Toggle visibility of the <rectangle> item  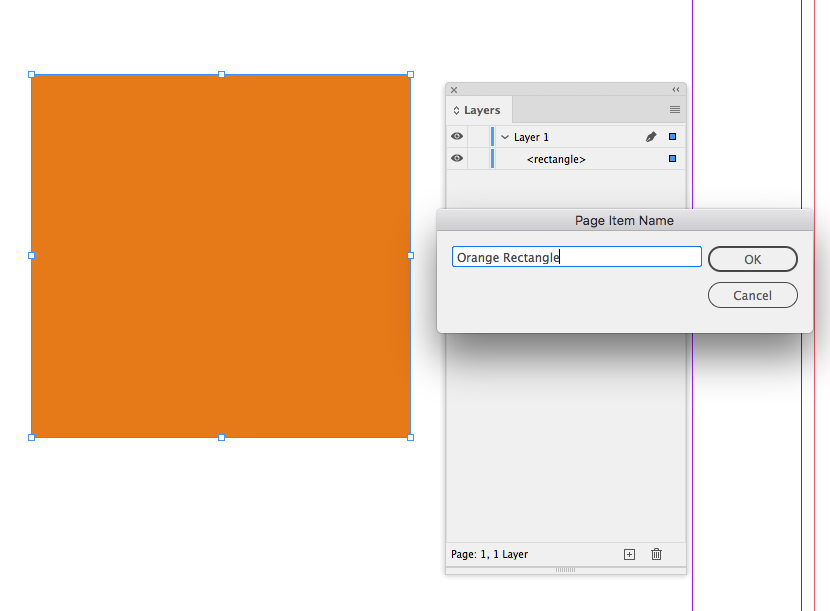click(x=457, y=159)
